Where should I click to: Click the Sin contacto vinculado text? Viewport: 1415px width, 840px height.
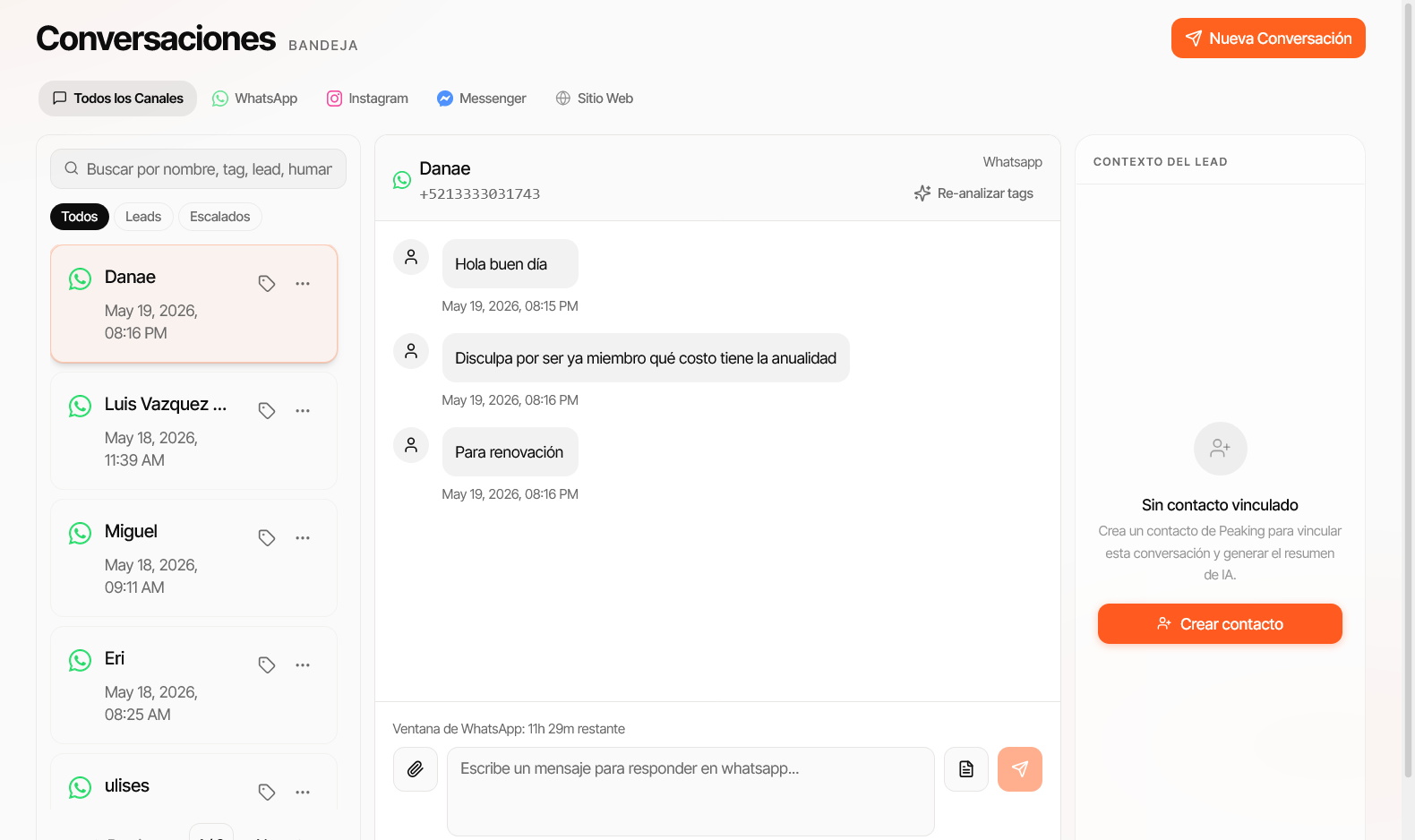1220,505
